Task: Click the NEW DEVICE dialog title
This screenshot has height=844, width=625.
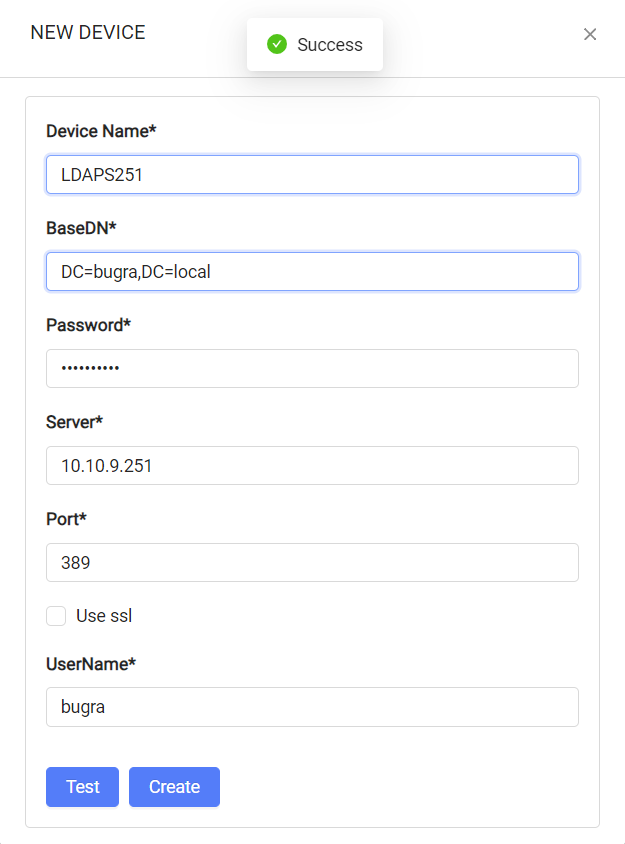Action: pyautogui.click(x=88, y=32)
